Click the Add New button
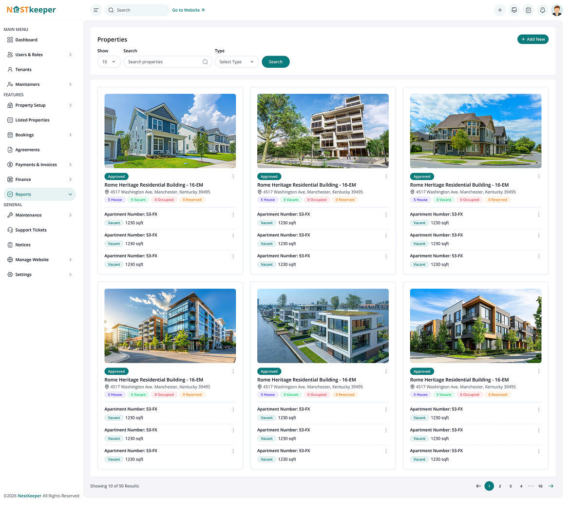This screenshot has width=570, height=505. [533, 39]
